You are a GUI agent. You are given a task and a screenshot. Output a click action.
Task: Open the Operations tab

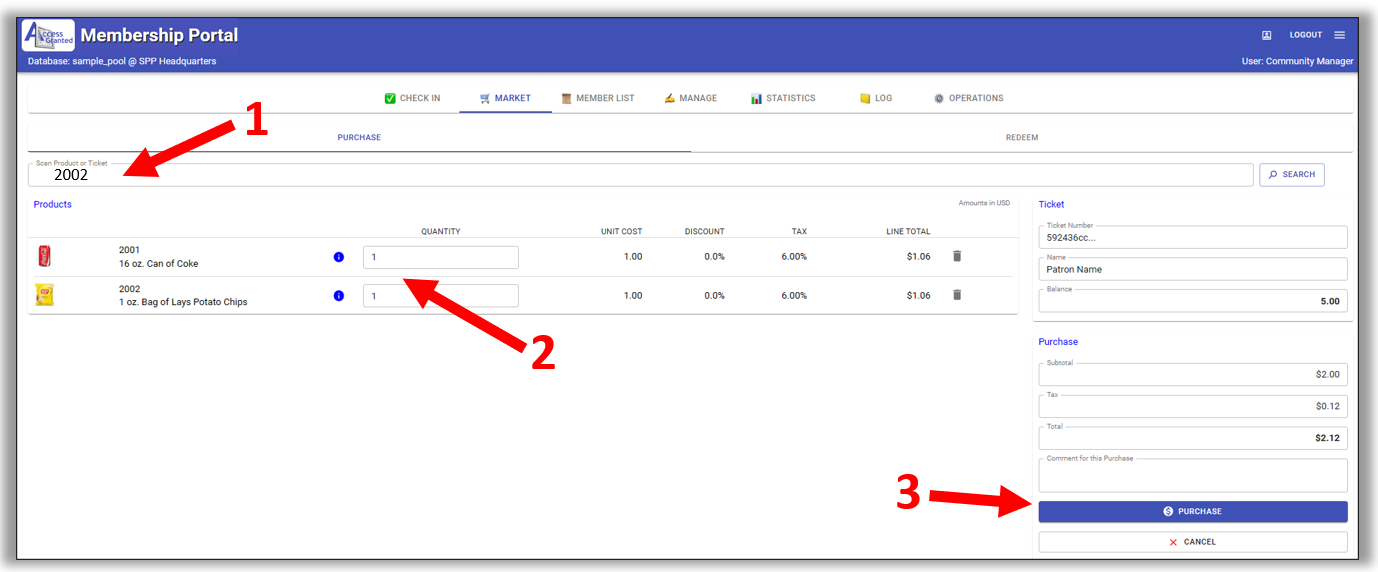click(968, 98)
